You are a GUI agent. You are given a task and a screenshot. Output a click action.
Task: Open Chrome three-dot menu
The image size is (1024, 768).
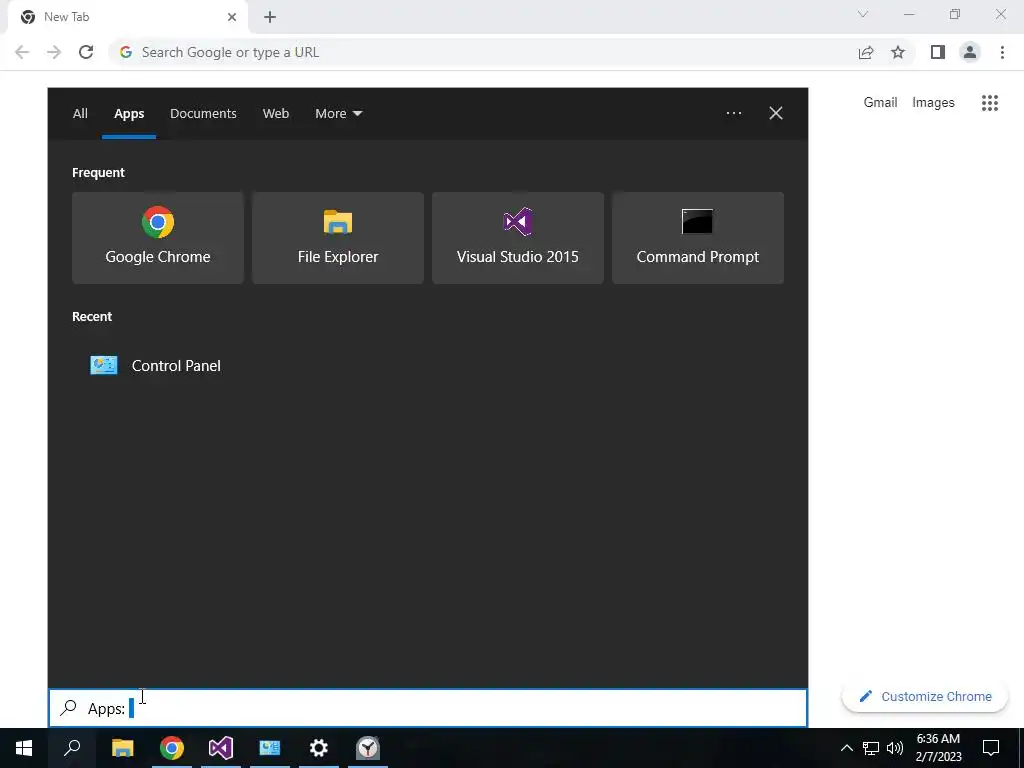tap(1002, 52)
